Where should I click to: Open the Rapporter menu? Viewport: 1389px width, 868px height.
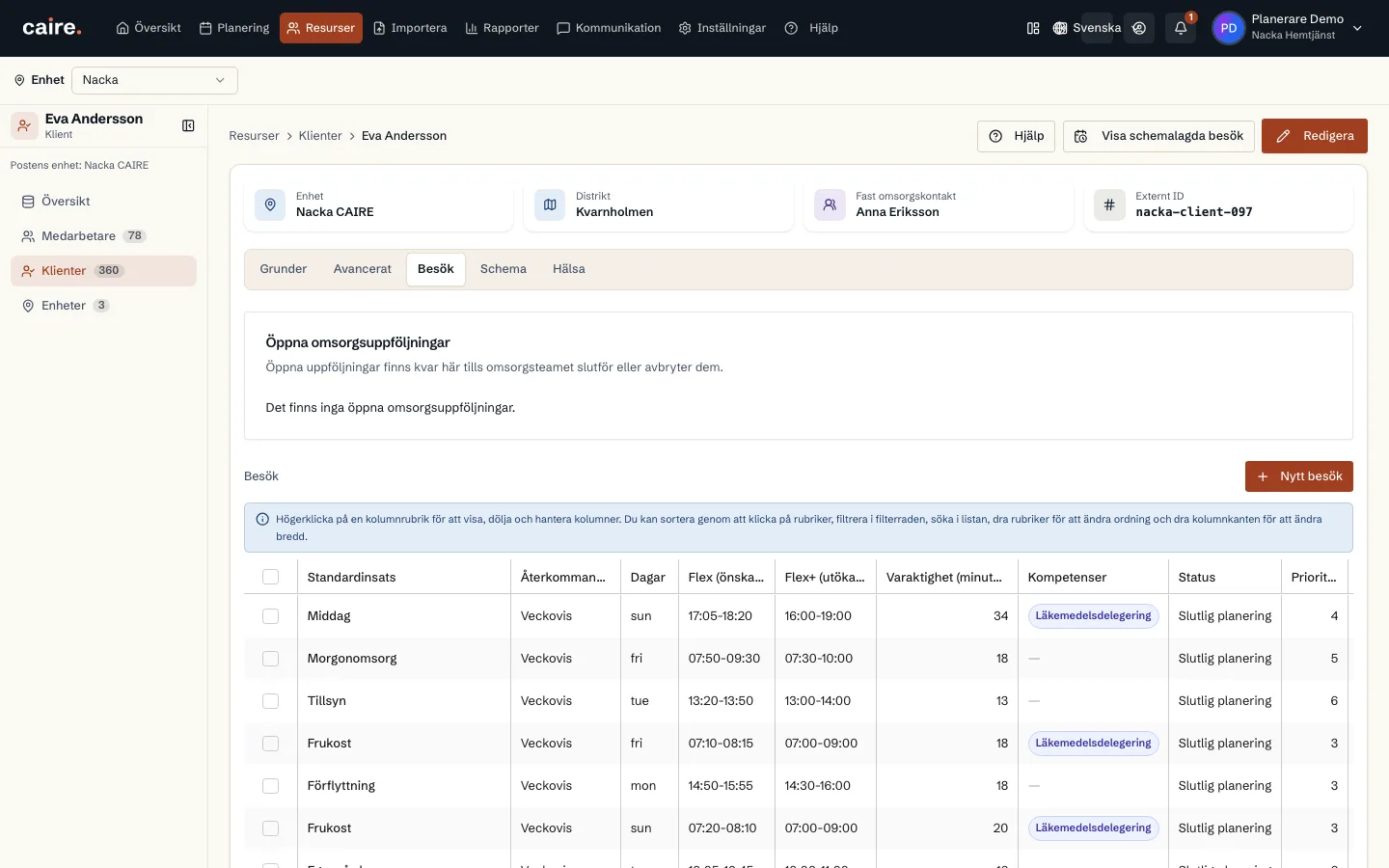[x=502, y=28]
